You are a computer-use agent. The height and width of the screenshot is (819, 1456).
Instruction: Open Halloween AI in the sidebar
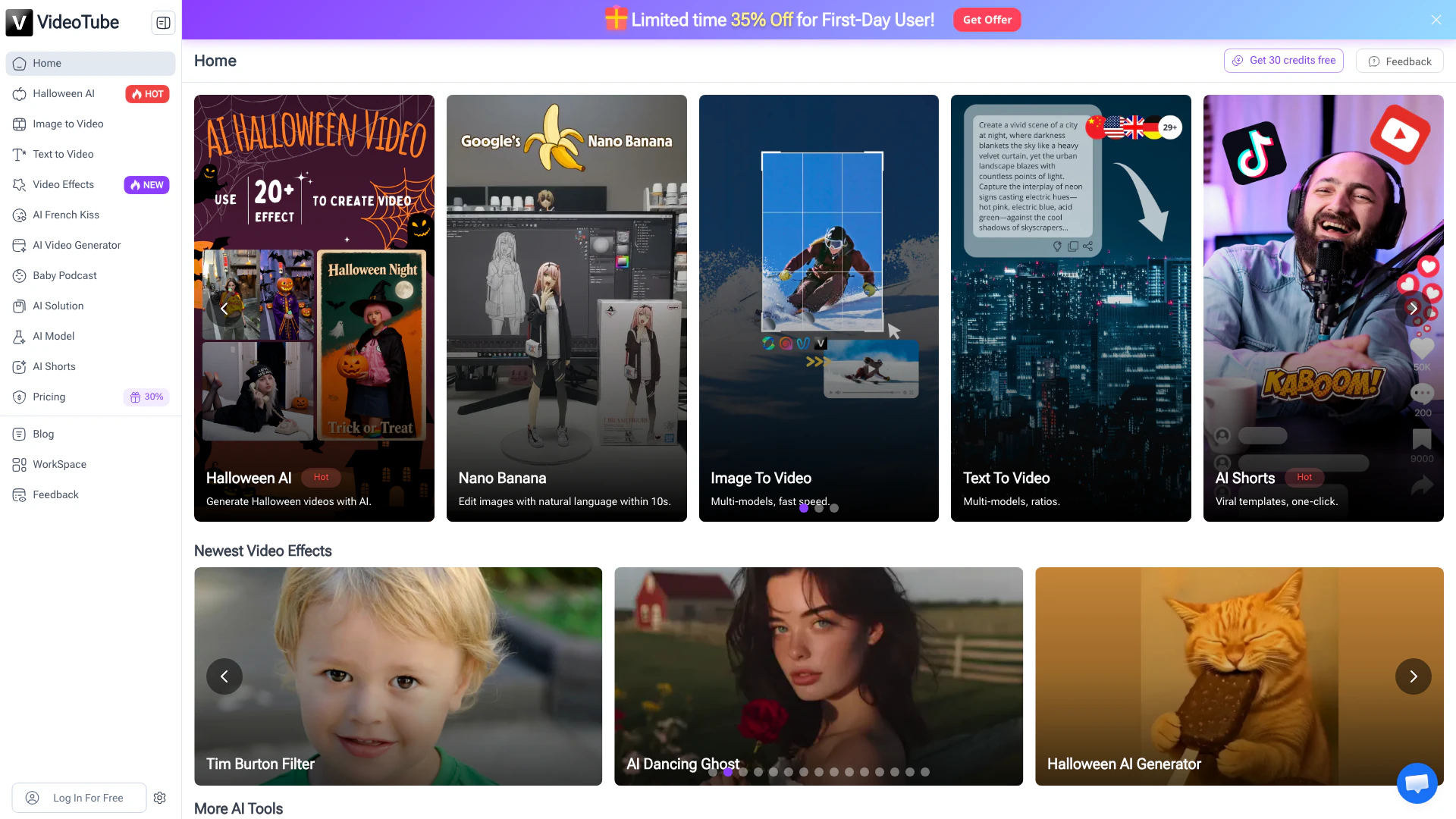(x=64, y=94)
